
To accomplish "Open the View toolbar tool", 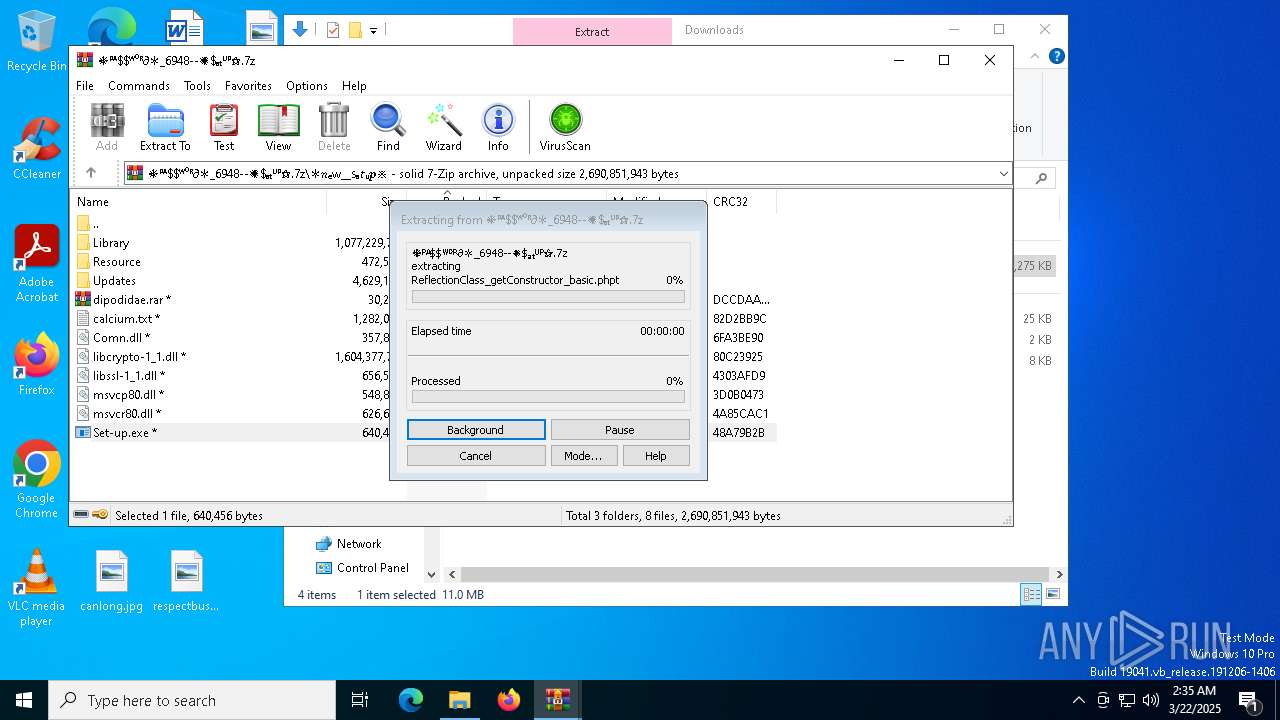I will (278, 127).
